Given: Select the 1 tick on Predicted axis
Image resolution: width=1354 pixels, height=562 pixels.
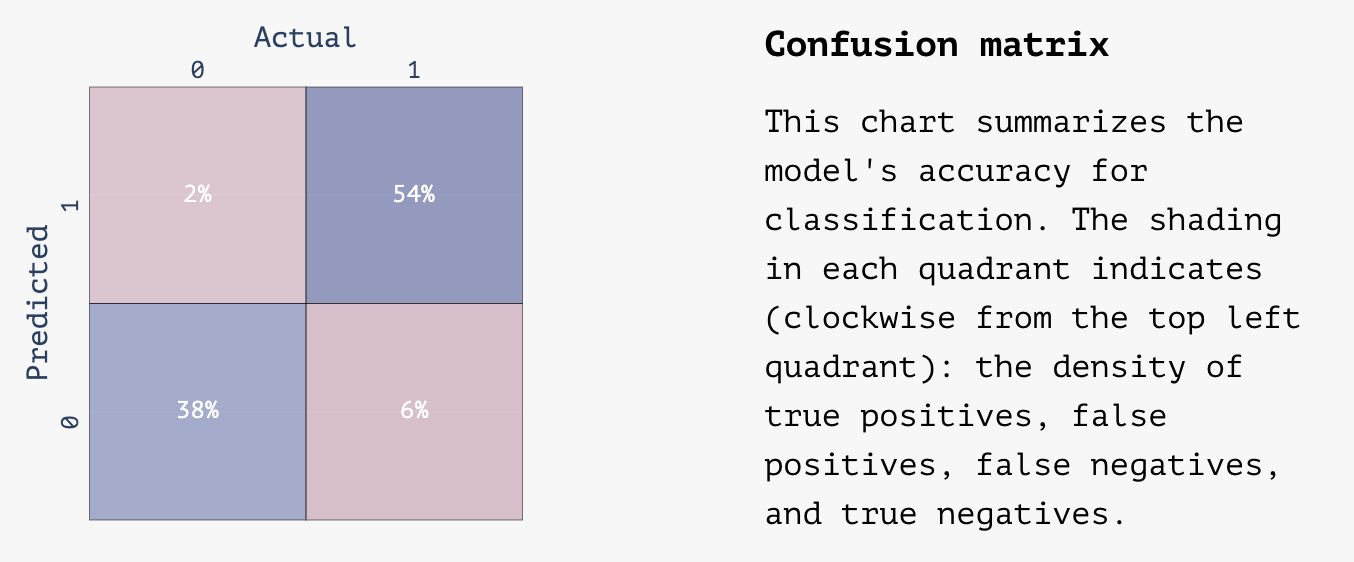Looking at the screenshot, I should click(69, 206).
